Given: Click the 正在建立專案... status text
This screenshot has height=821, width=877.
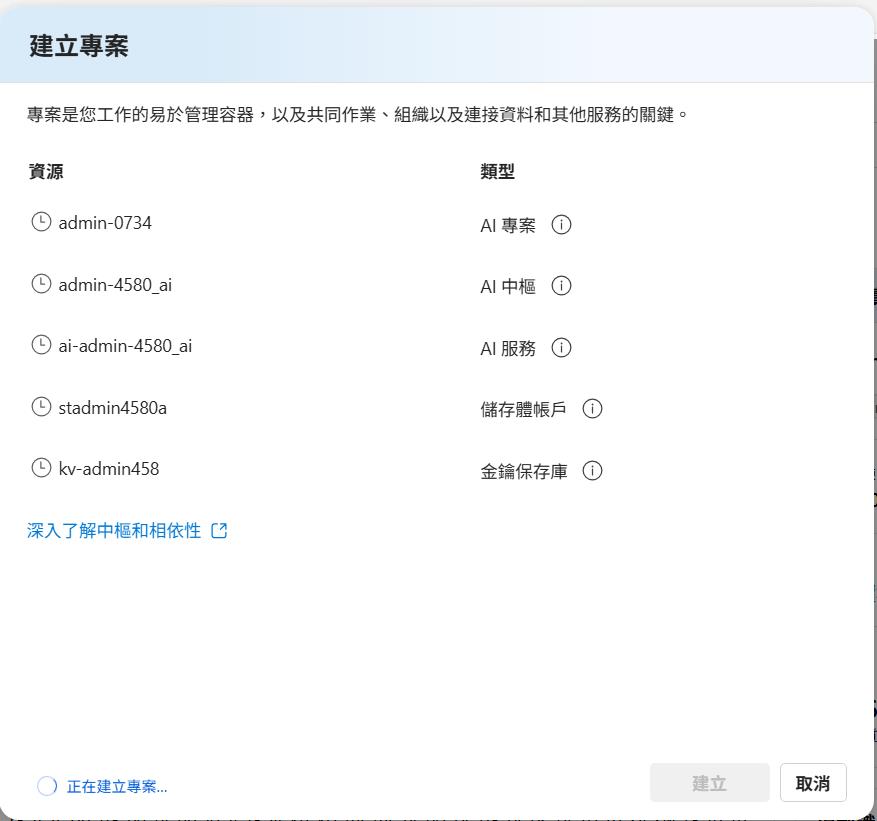Looking at the screenshot, I should point(117,787).
